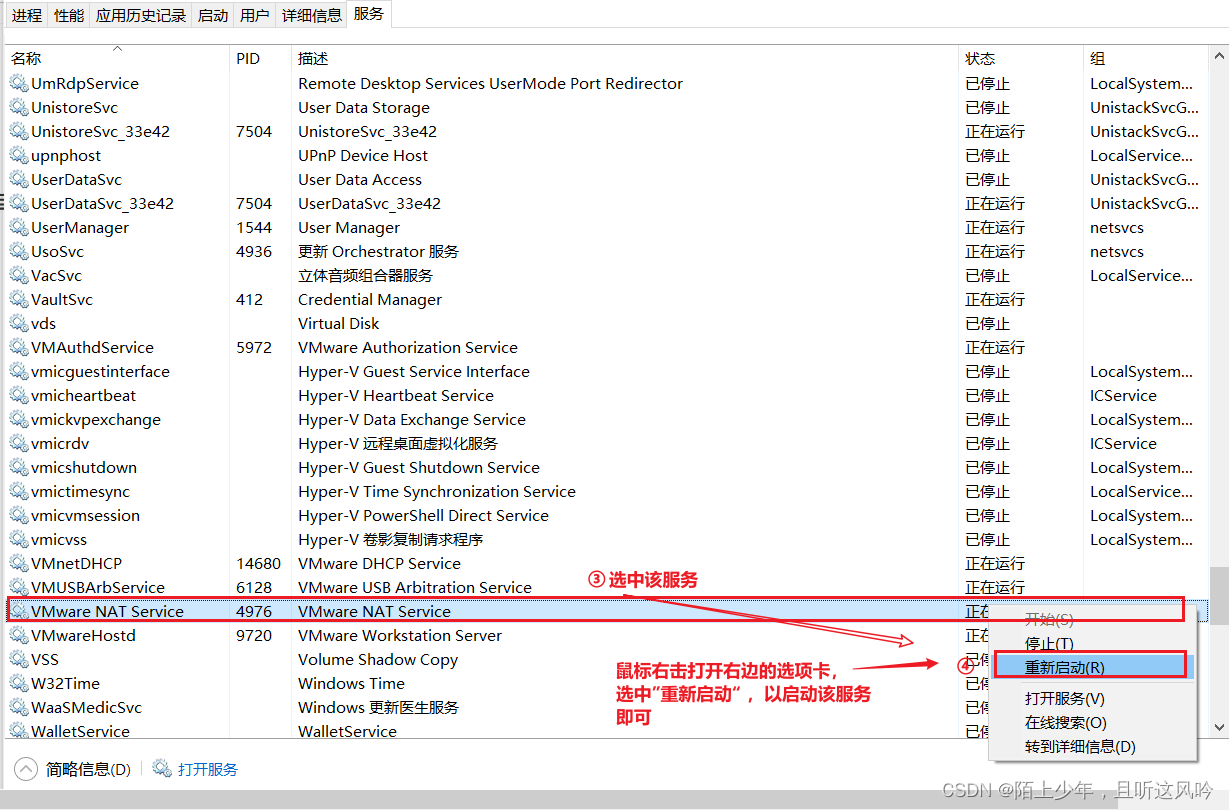Click the gear icon beside UnistoreSvc_33e42
The width and height of the screenshot is (1229, 810).
19,132
